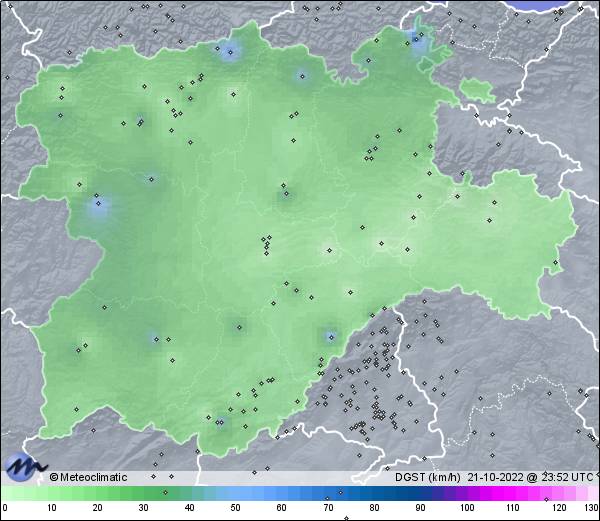The height and width of the screenshot is (521, 600).
Task: Click the scale label 130
Action: [x=592, y=508]
